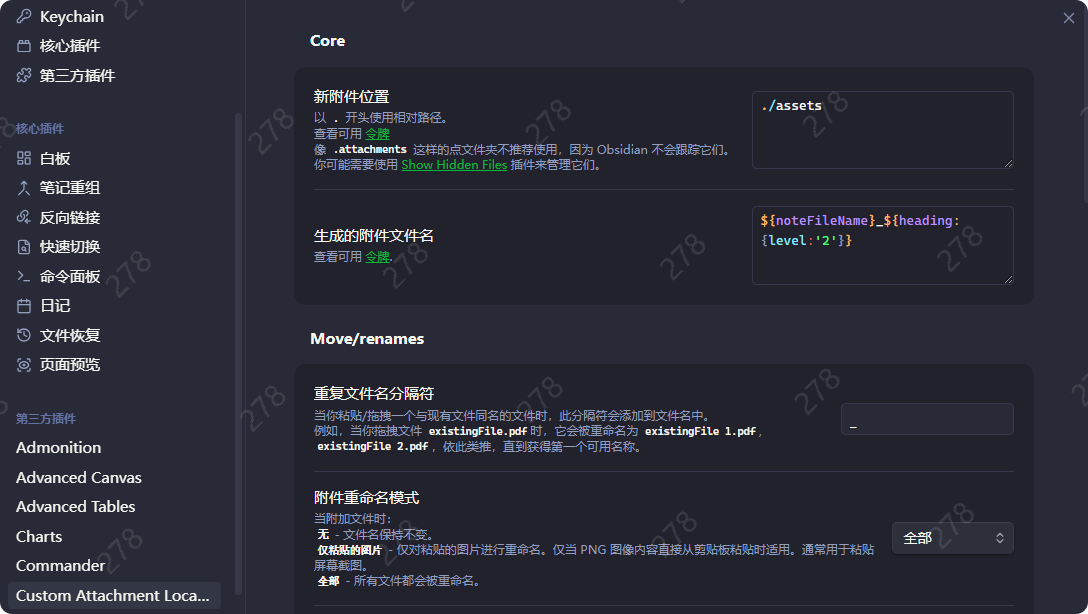Click the 核心插件 settings icon
The width and height of the screenshot is (1088, 614).
click(x=24, y=46)
